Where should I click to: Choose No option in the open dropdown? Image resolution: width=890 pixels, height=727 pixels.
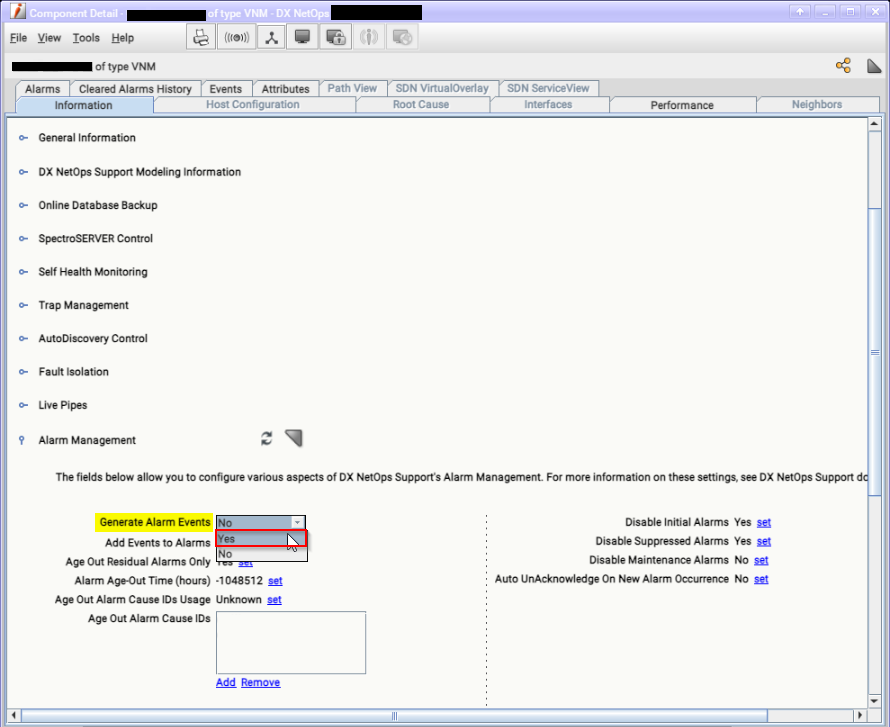pyautogui.click(x=260, y=554)
